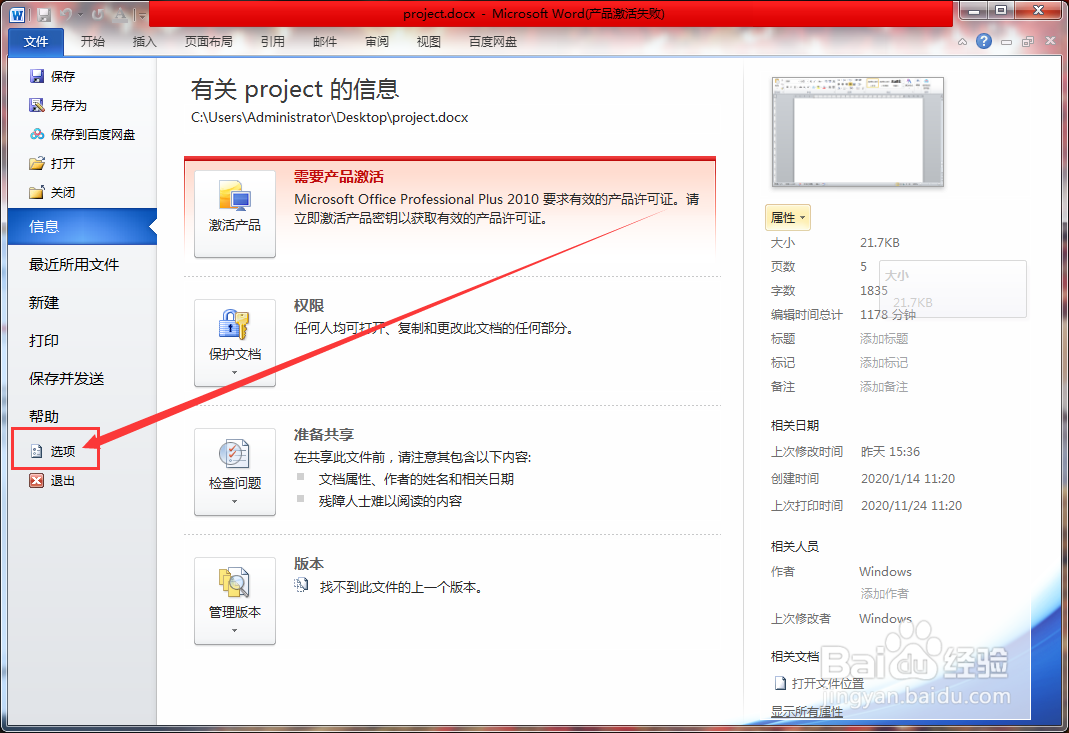The image size is (1069, 733).
Task: Click the quick access Redo icon
Action: (98, 14)
